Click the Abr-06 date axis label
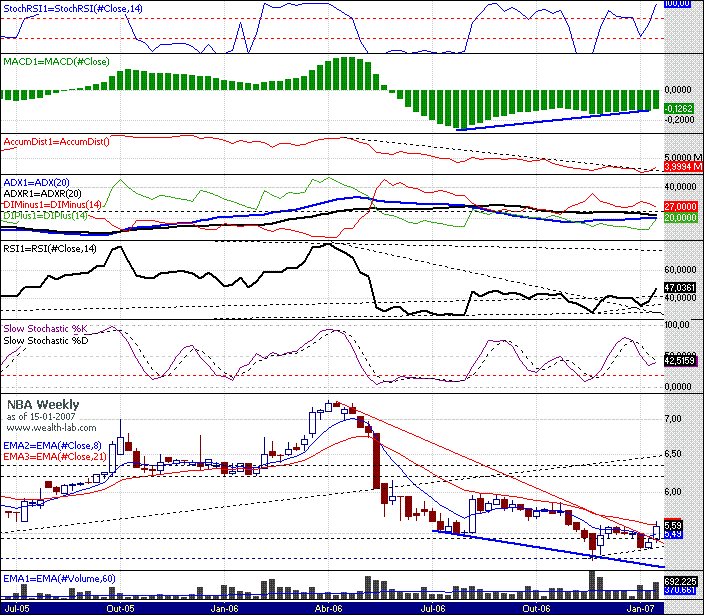The width and height of the screenshot is (704, 615). click(329, 609)
